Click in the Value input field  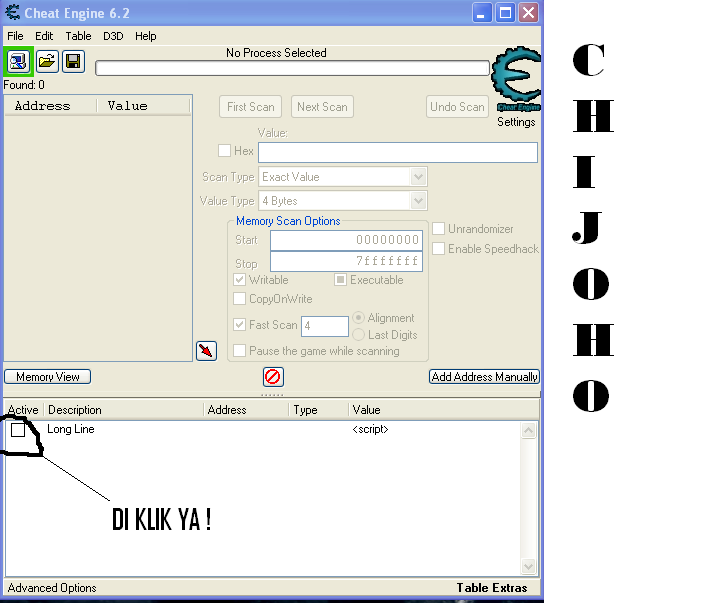pos(398,152)
